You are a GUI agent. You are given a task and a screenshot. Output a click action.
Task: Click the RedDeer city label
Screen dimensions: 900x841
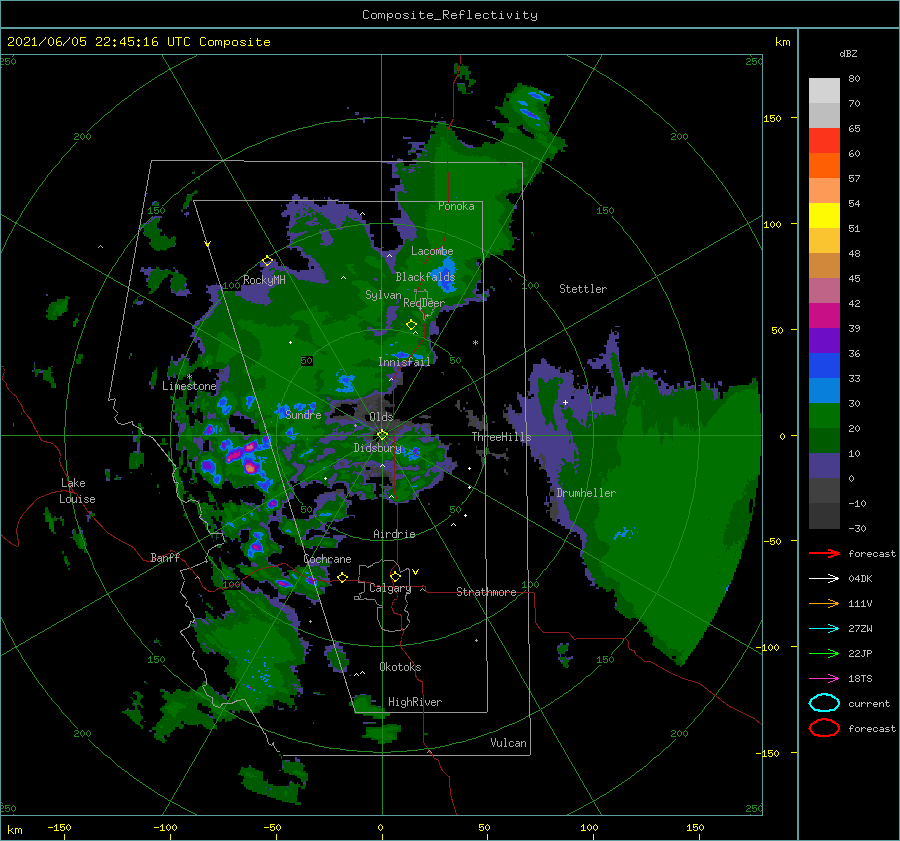[424, 303]
